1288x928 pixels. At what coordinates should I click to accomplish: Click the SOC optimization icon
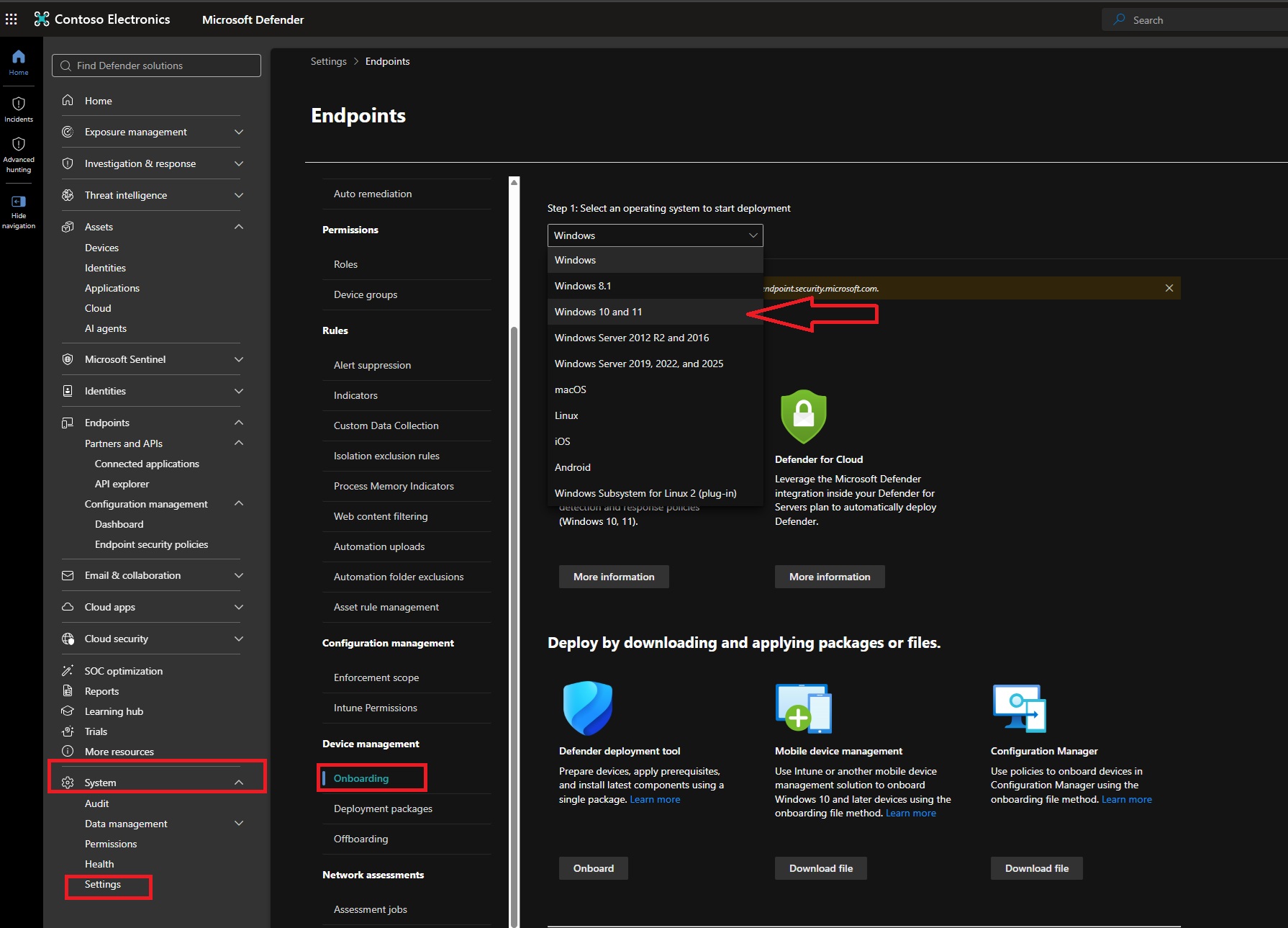(x=68, y=671)
